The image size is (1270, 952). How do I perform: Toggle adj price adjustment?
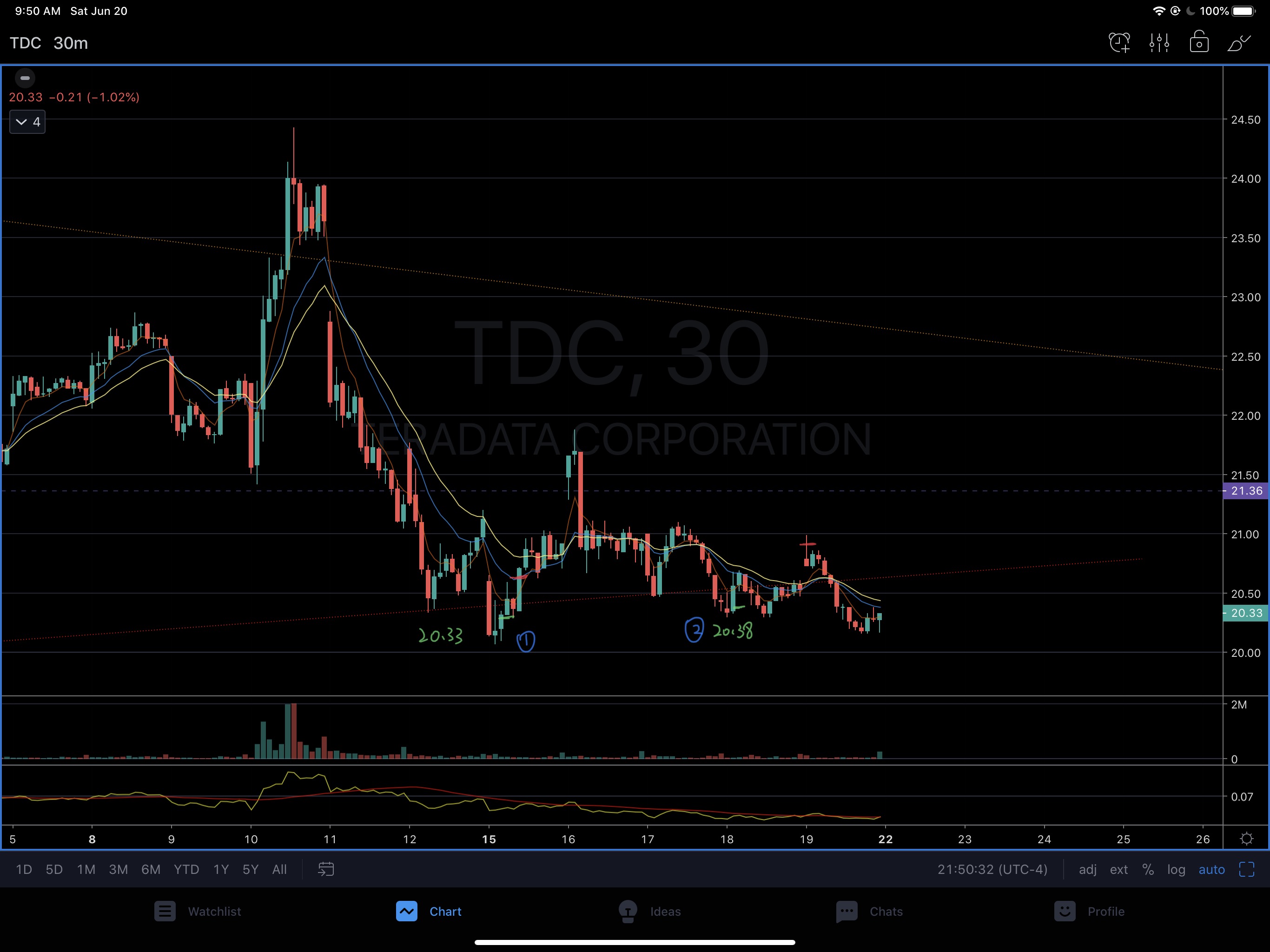(1087, 869)
